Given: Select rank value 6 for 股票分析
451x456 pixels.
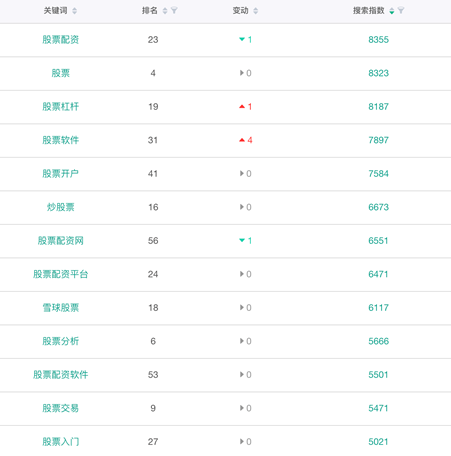Looking at the screenshot, I should 153,341.
